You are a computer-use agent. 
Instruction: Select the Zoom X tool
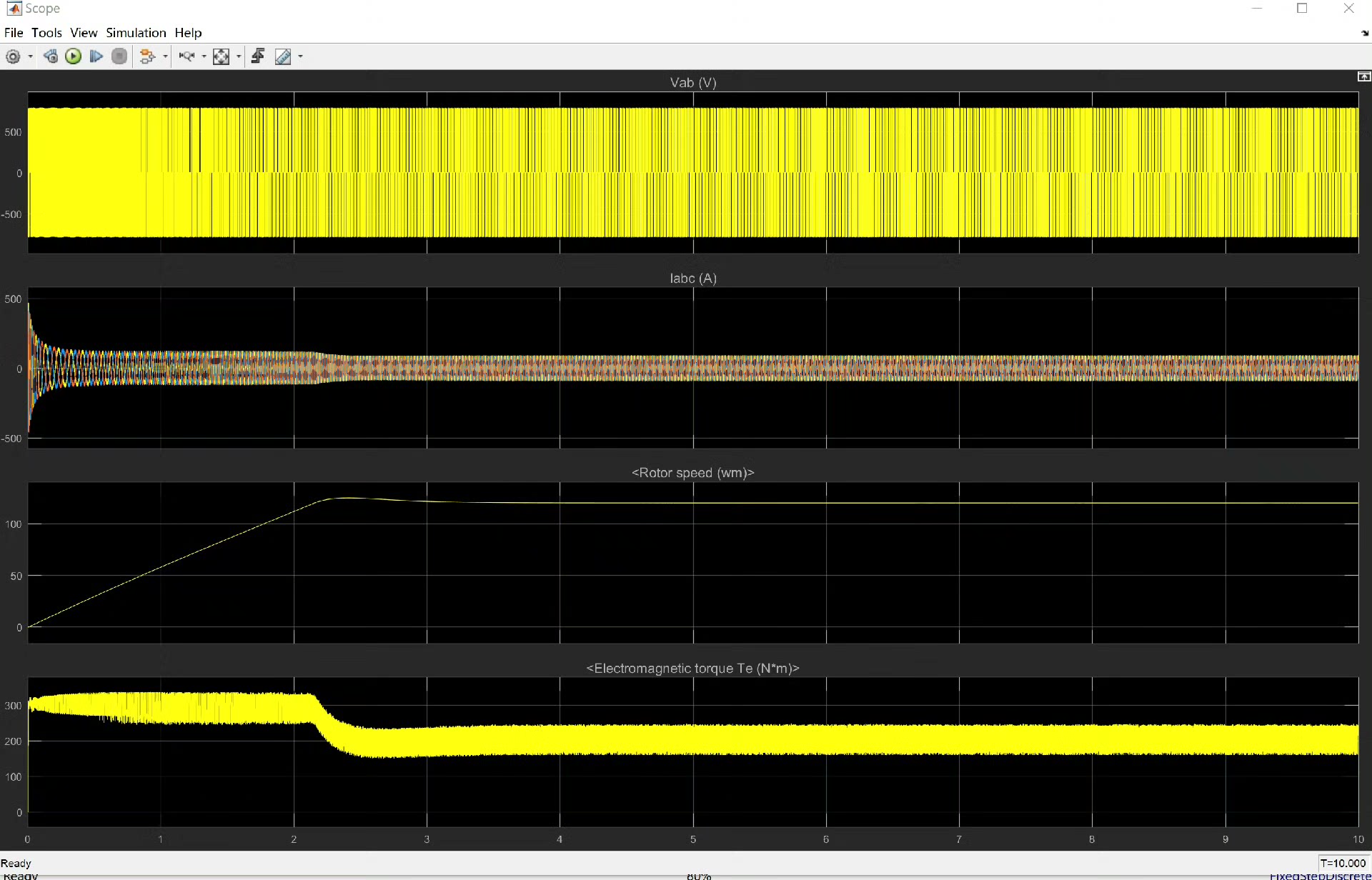187,56
